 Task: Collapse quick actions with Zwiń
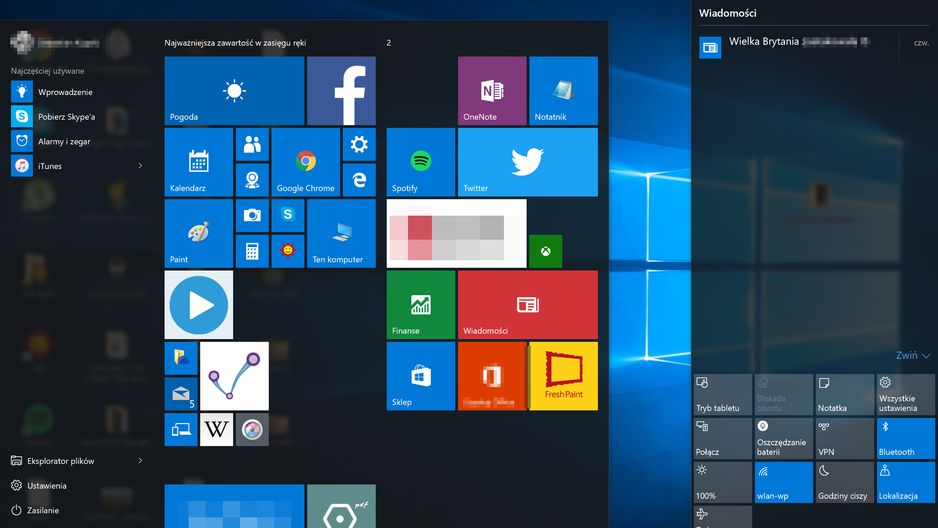912,355
